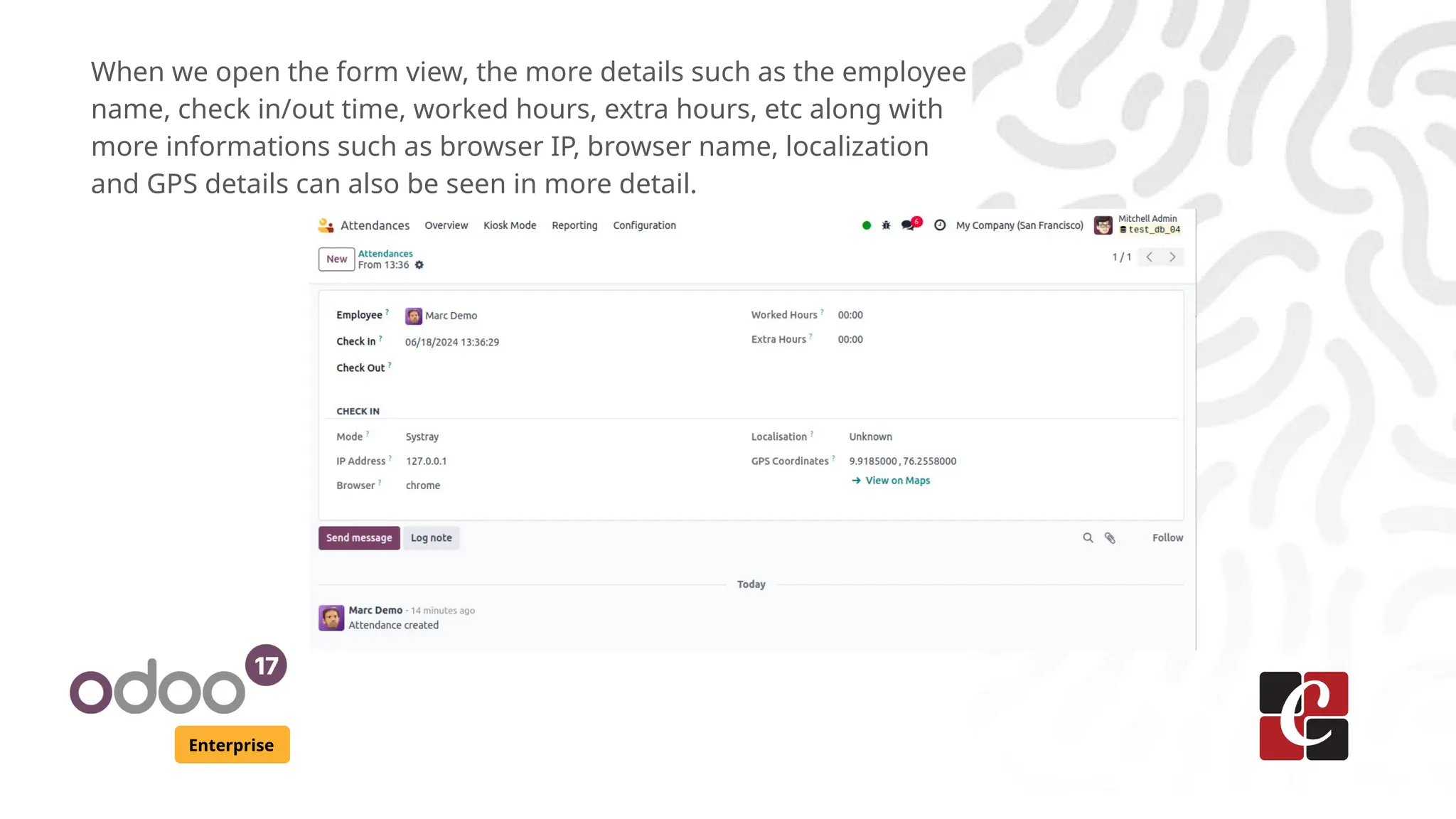This screenshot has height=819, width=1456.
Task: Click the From 13:36 record title
Action: coord(383,265)
